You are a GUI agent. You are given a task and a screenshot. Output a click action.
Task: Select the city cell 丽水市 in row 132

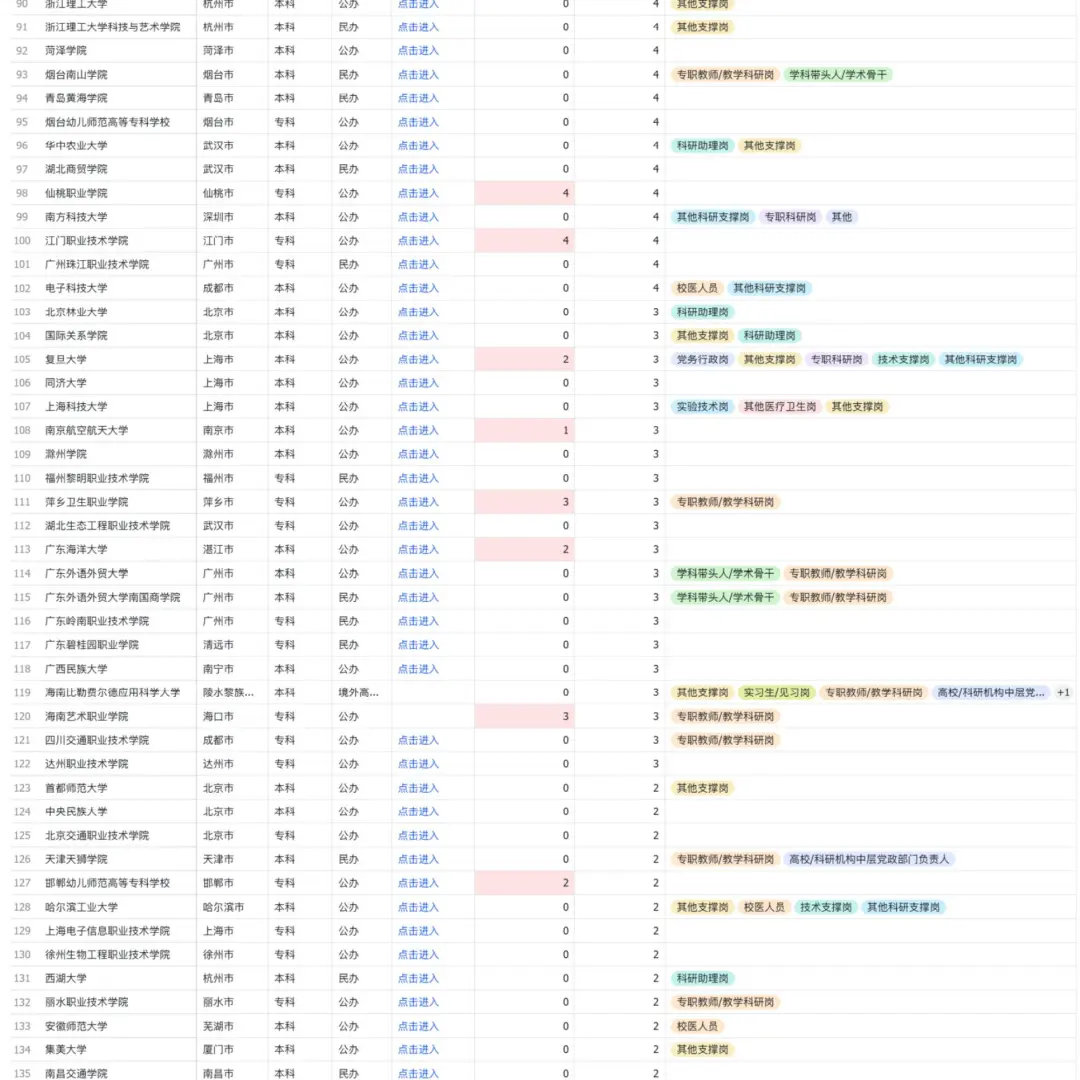click(x=232, y=1002)
